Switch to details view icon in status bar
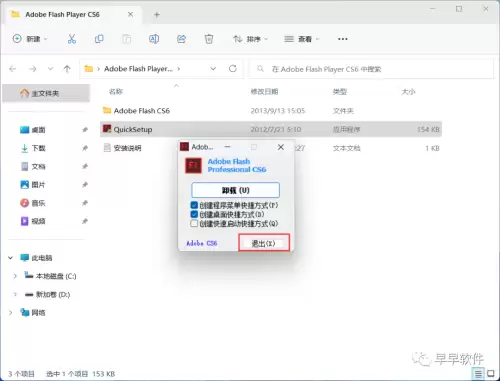This screenshot has height=381, width=500. (478, 374)
